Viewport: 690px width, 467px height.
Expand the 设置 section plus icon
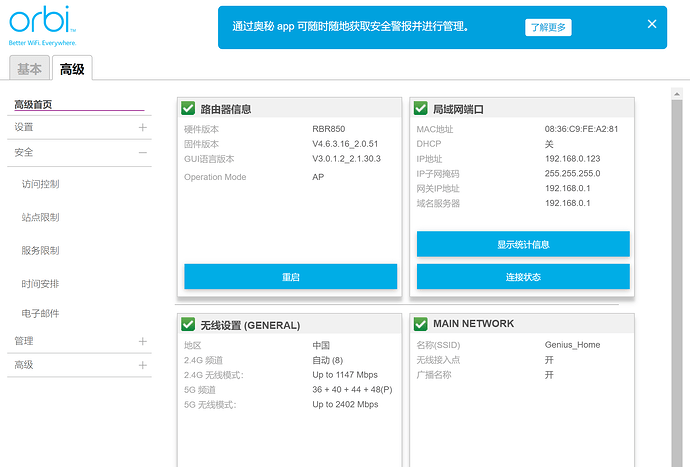[142, 128]
